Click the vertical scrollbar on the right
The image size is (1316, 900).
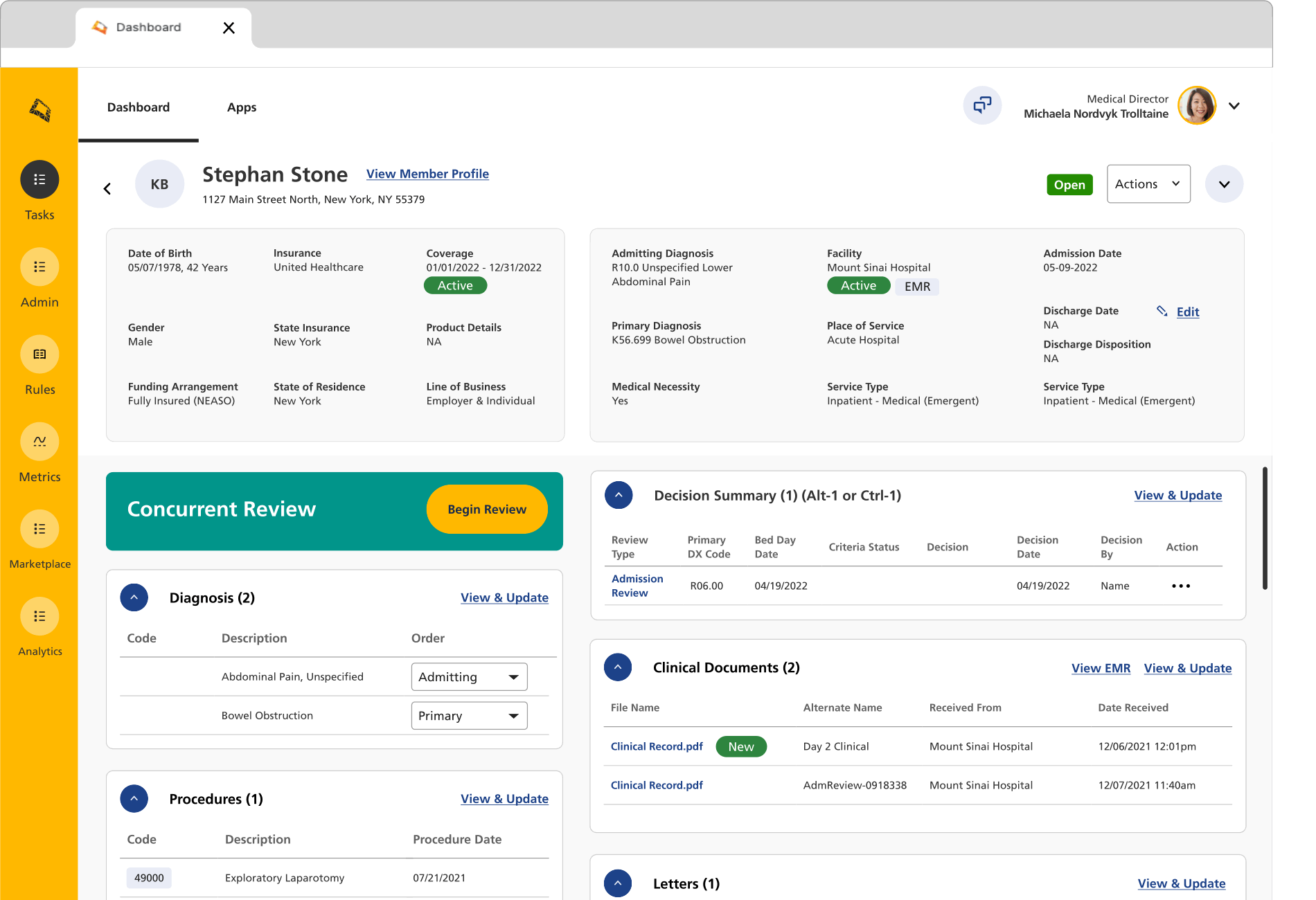pos(1265,528)
